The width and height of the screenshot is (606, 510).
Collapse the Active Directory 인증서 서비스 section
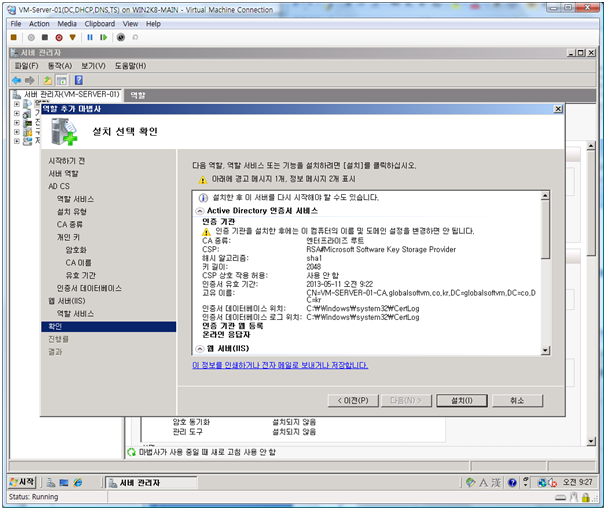coord(200,211)
